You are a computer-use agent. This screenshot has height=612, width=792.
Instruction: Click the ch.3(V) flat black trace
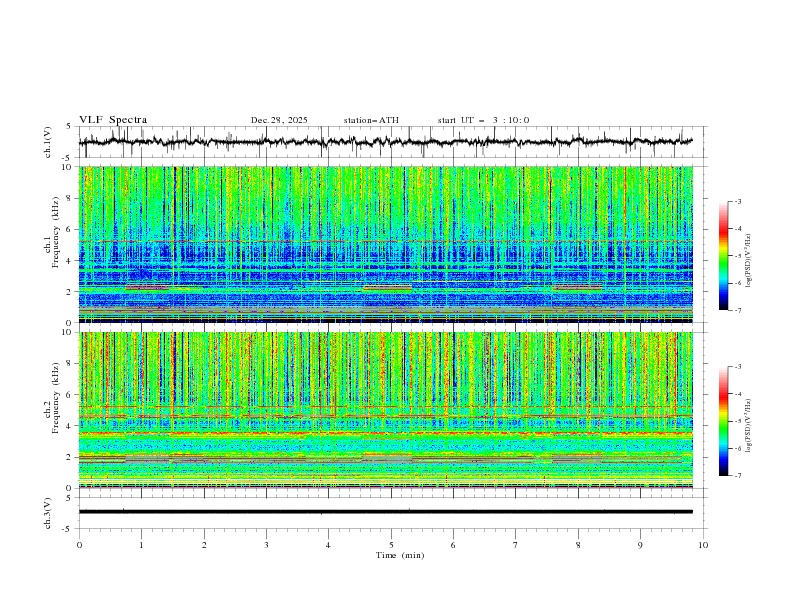pos(390,512)
